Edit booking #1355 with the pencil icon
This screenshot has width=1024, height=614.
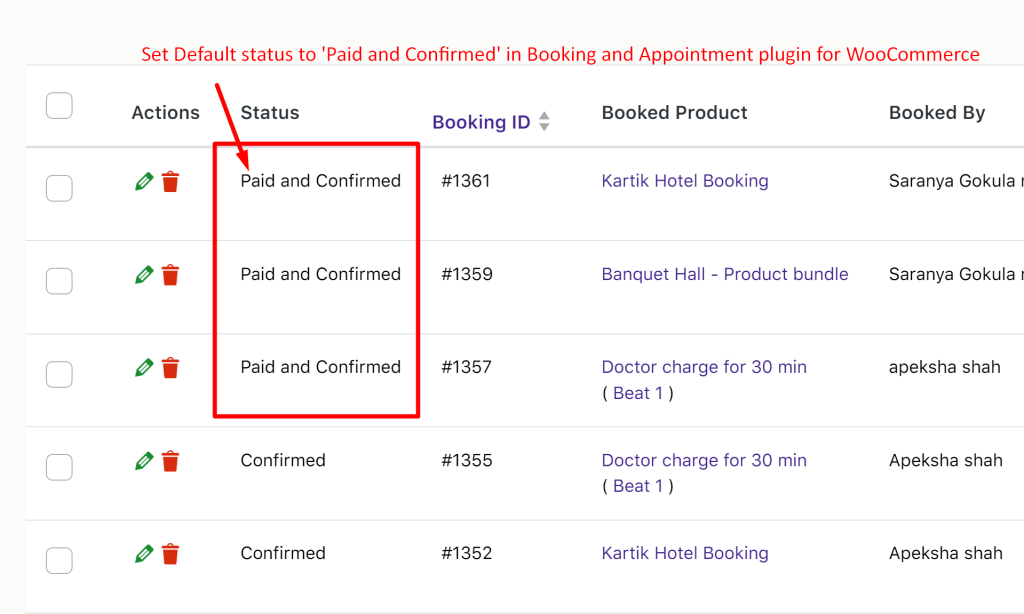click(144, 461)
